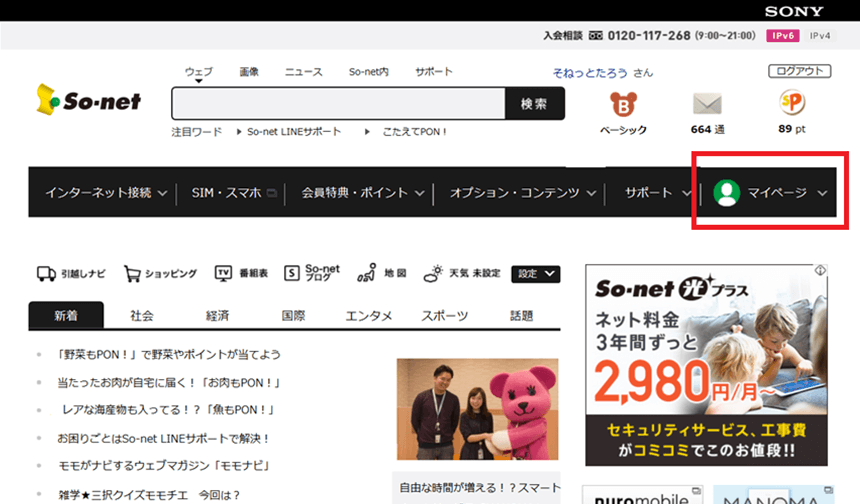Select the IPv6 badge

(781, 35)
